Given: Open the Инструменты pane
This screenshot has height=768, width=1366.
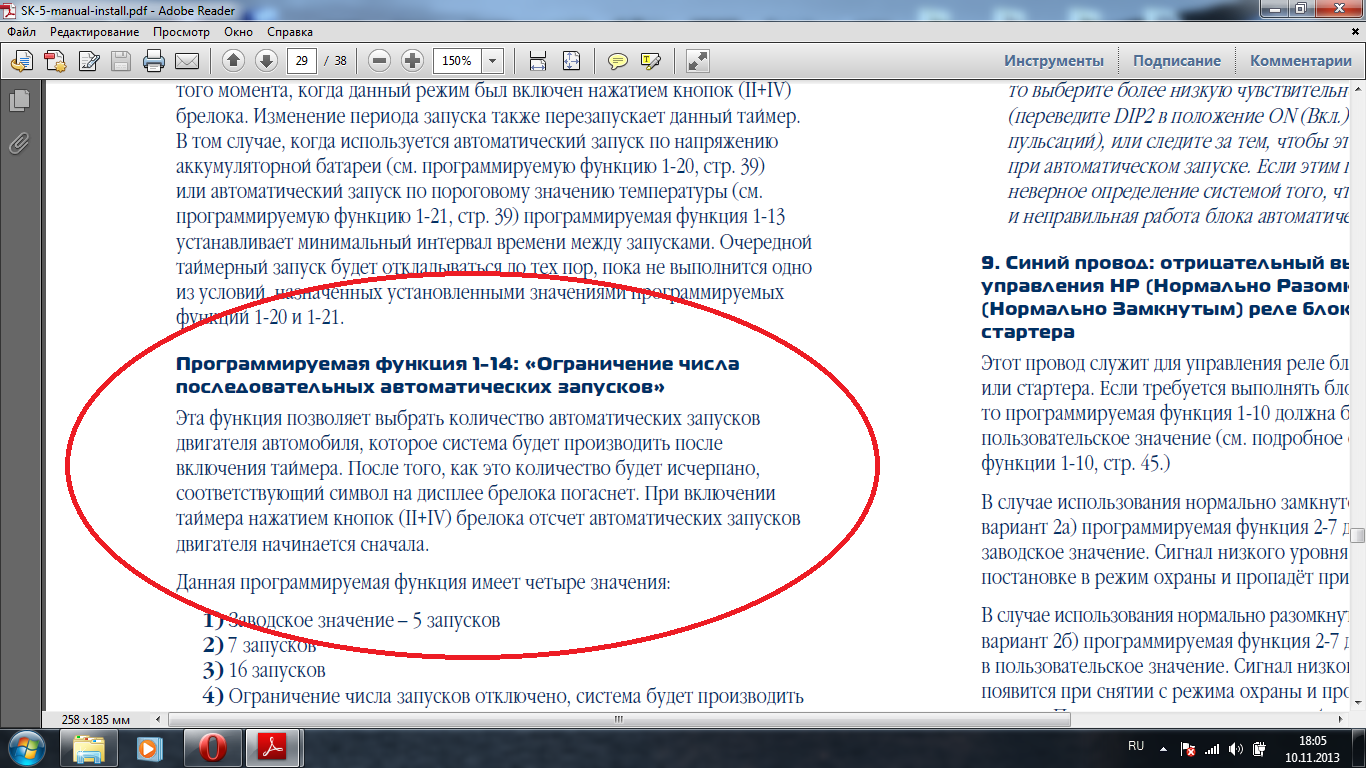Looking at the screenshot, I should coord(1054,61).
